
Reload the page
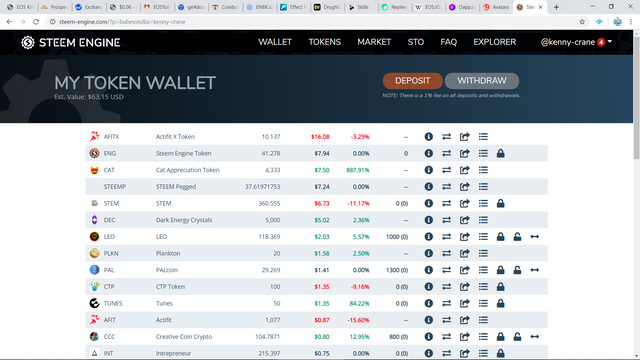36,22
